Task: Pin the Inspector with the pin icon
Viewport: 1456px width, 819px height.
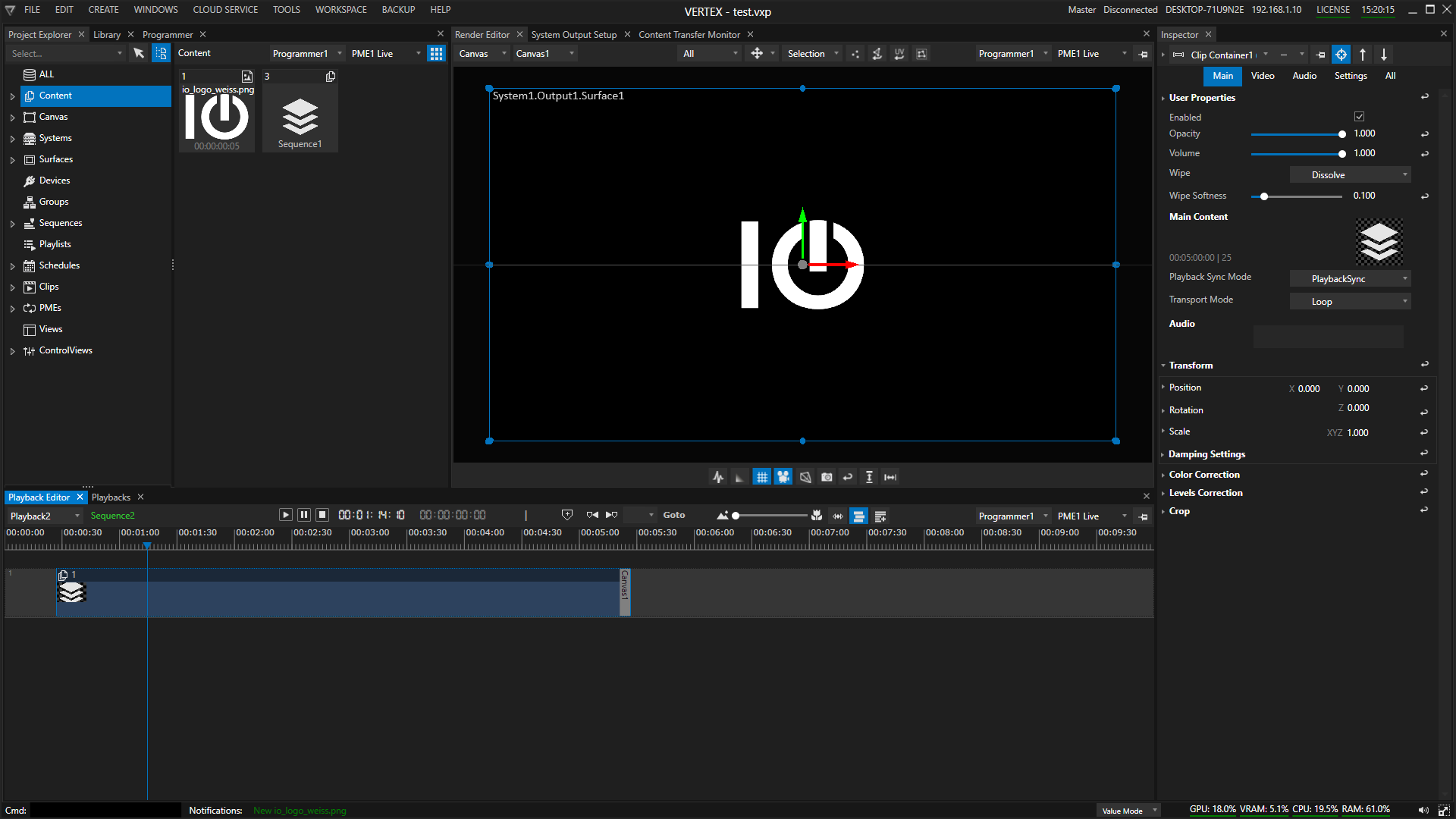Action: pyautogui.click(x=1321, y=55)
